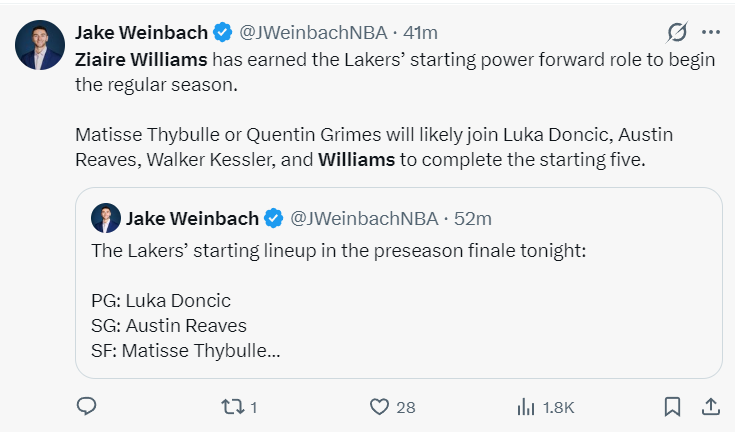Share the post via upload arrow icon

[x=711, y=407]
